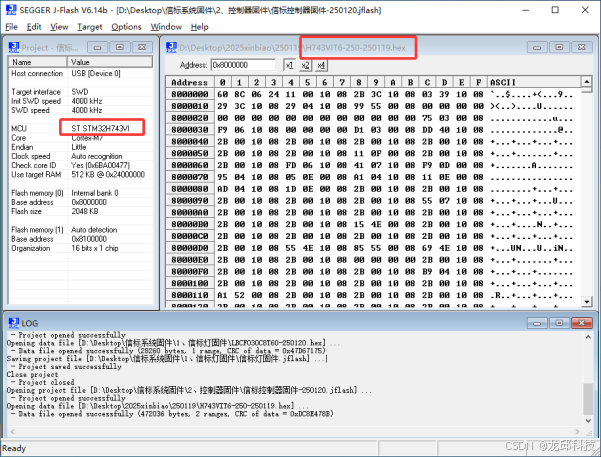Select x4 byte display width
Viewport: 601px width, 457px height.
[321, 65]
